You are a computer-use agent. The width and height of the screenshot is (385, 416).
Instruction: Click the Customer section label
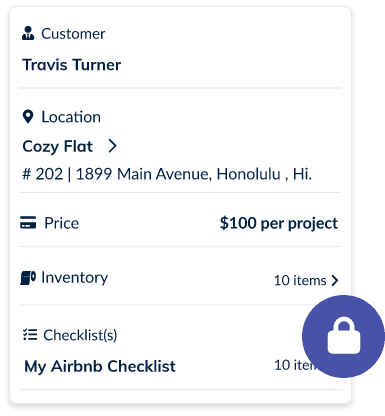pos(73,34)
